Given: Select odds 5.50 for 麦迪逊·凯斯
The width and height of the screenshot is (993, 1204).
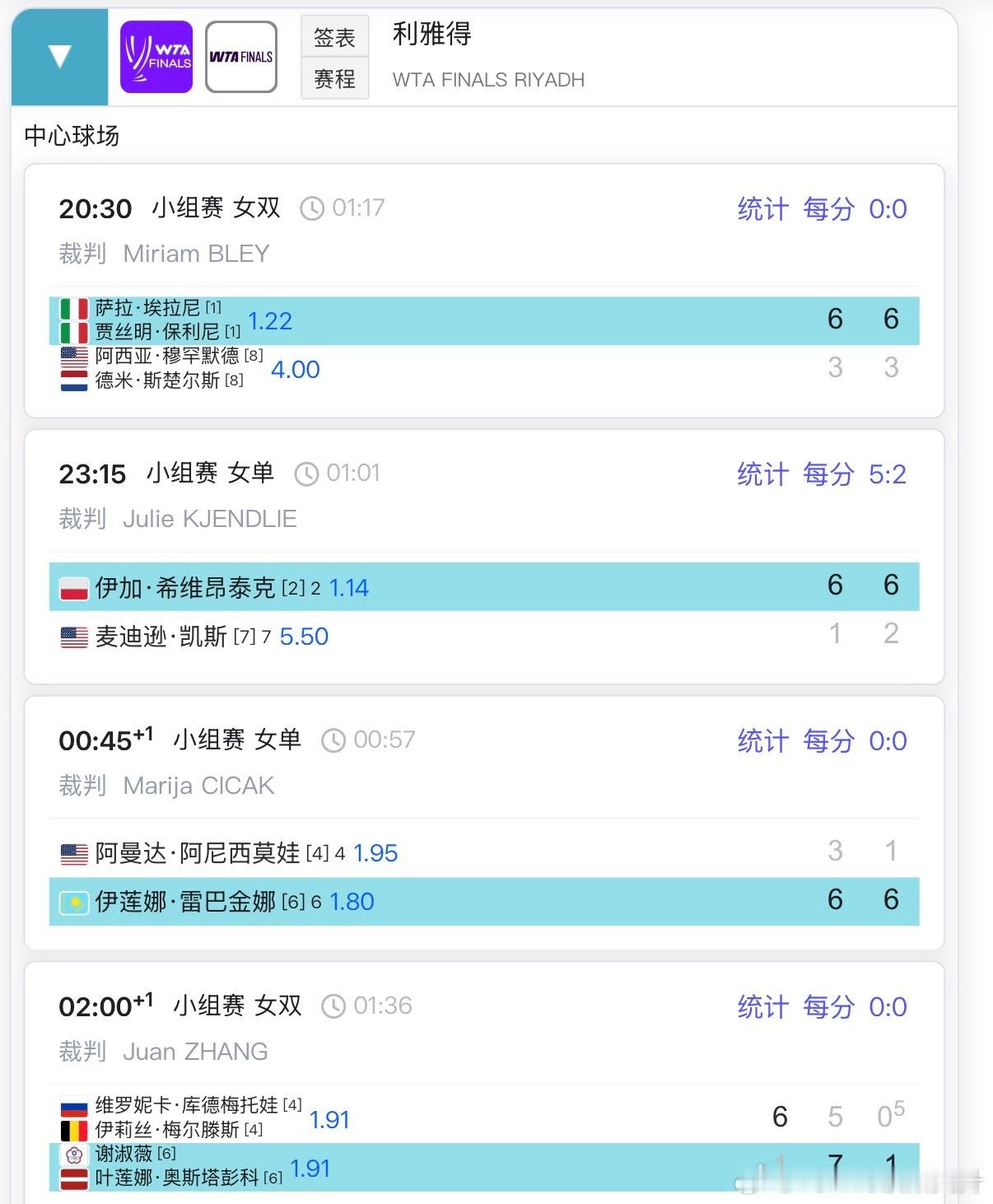Looking at the screenshot, I should [304, 637].
